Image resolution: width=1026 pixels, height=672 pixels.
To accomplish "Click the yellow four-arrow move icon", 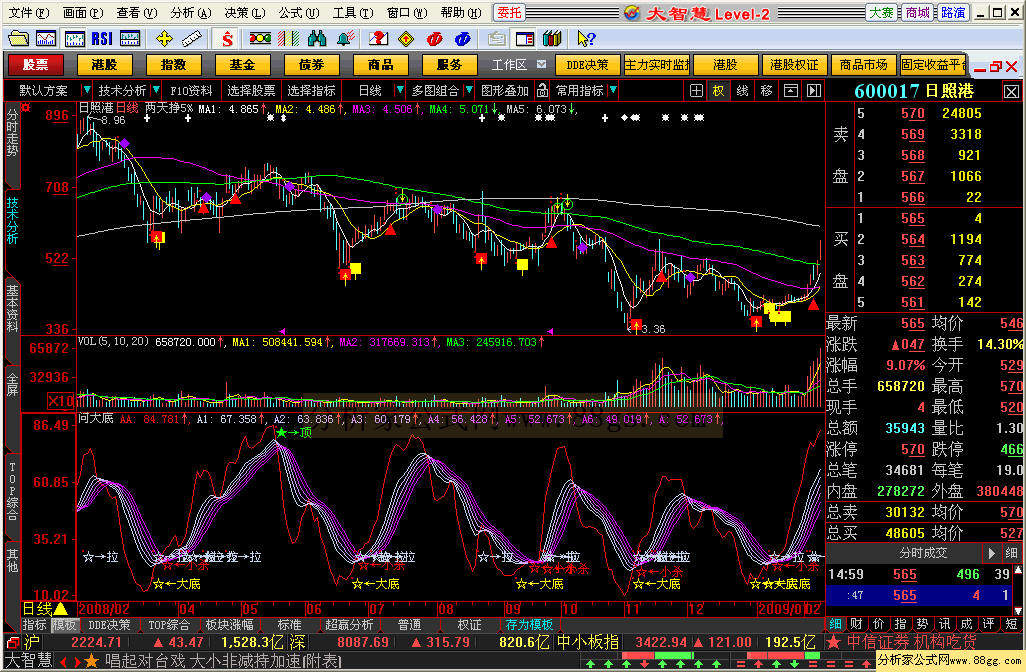I will click(164, 39).
